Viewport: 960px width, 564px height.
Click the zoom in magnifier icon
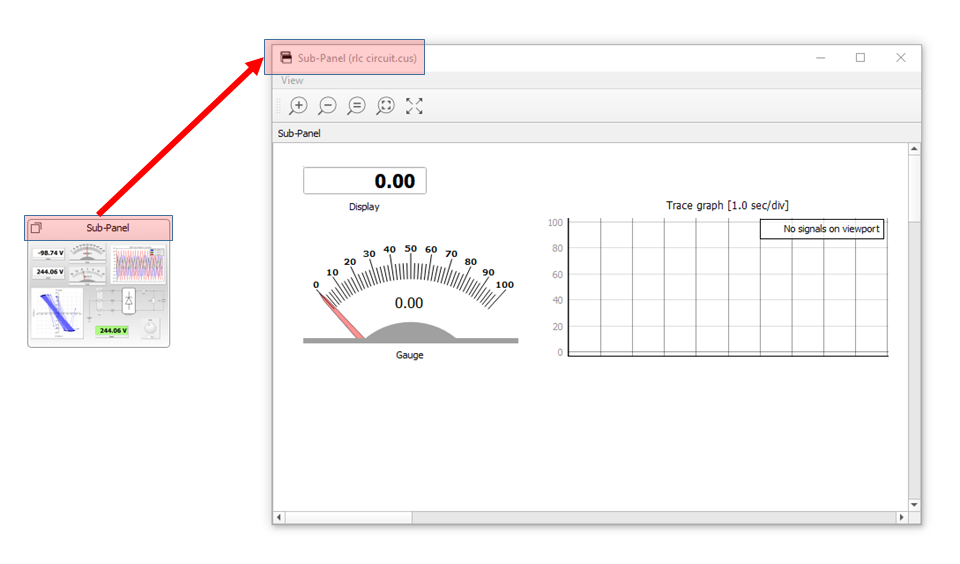(298, 106)
